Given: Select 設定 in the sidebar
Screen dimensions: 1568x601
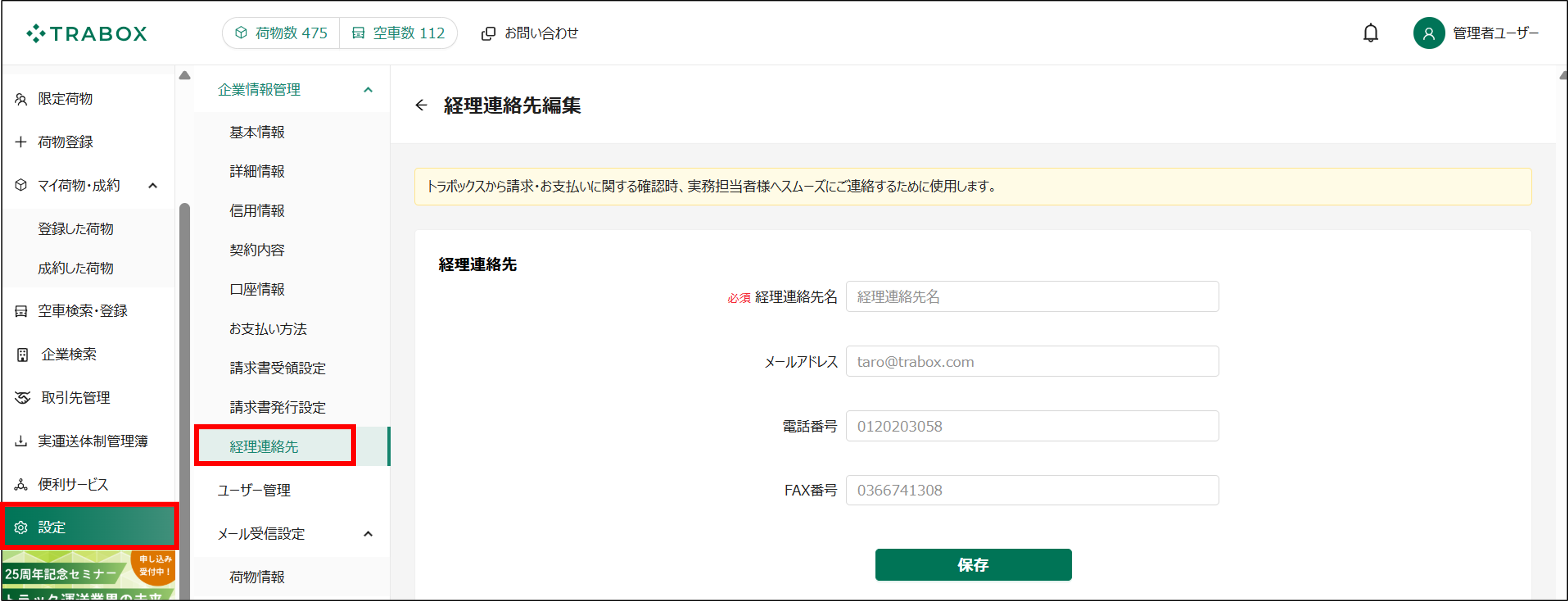Looking at the screenshot, I should pos(89,527).
